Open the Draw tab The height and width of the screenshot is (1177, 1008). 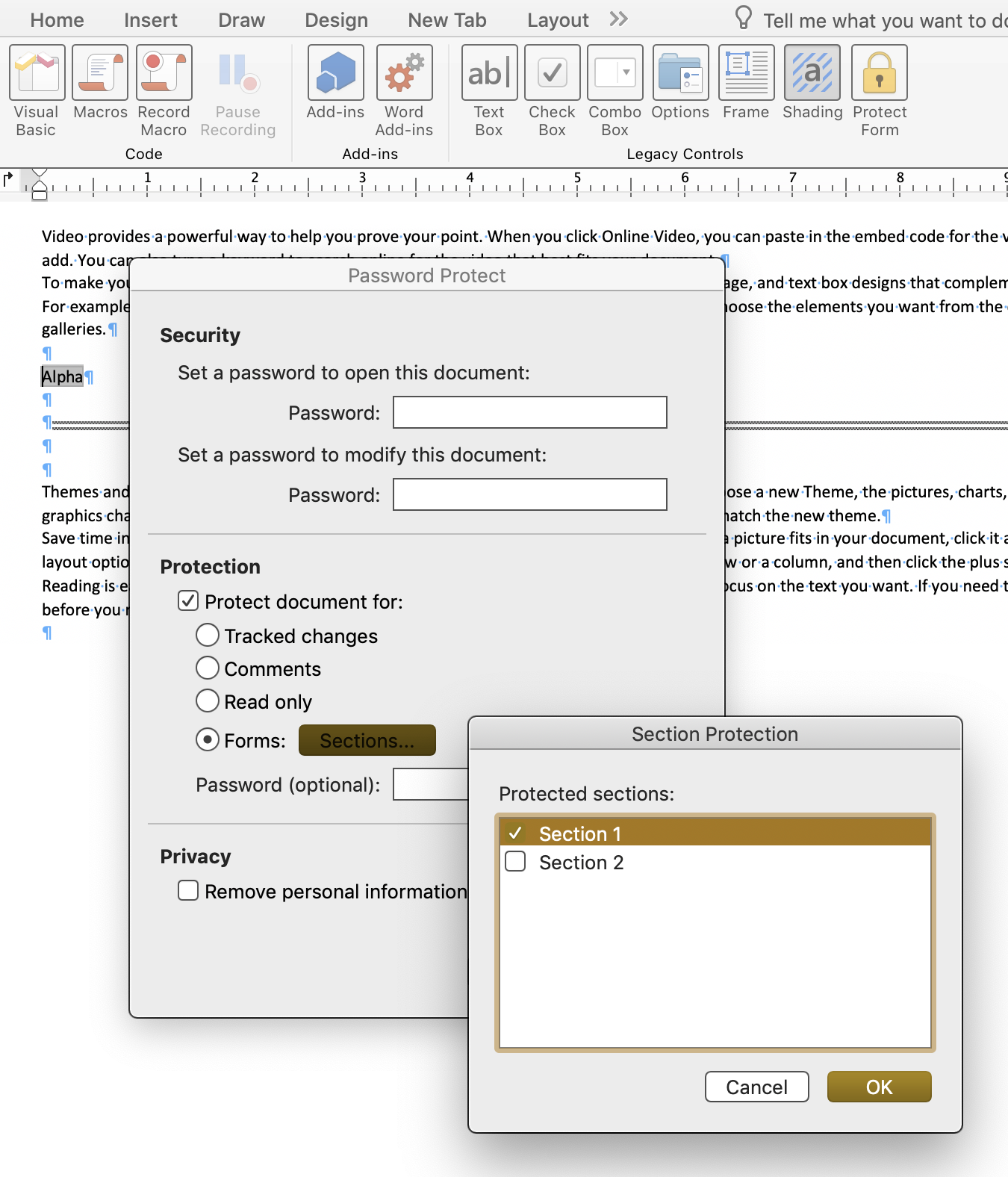pos(241,20)
